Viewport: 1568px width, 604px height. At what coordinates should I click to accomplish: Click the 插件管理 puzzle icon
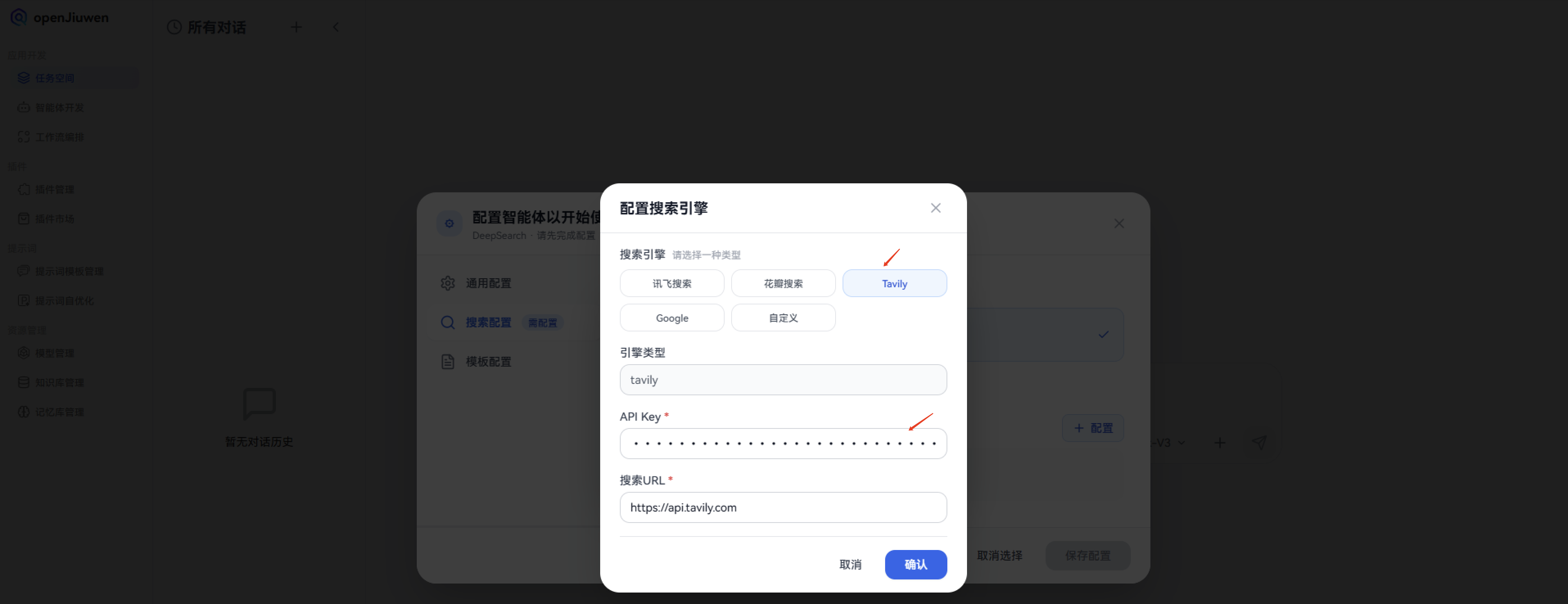[23, 189]
